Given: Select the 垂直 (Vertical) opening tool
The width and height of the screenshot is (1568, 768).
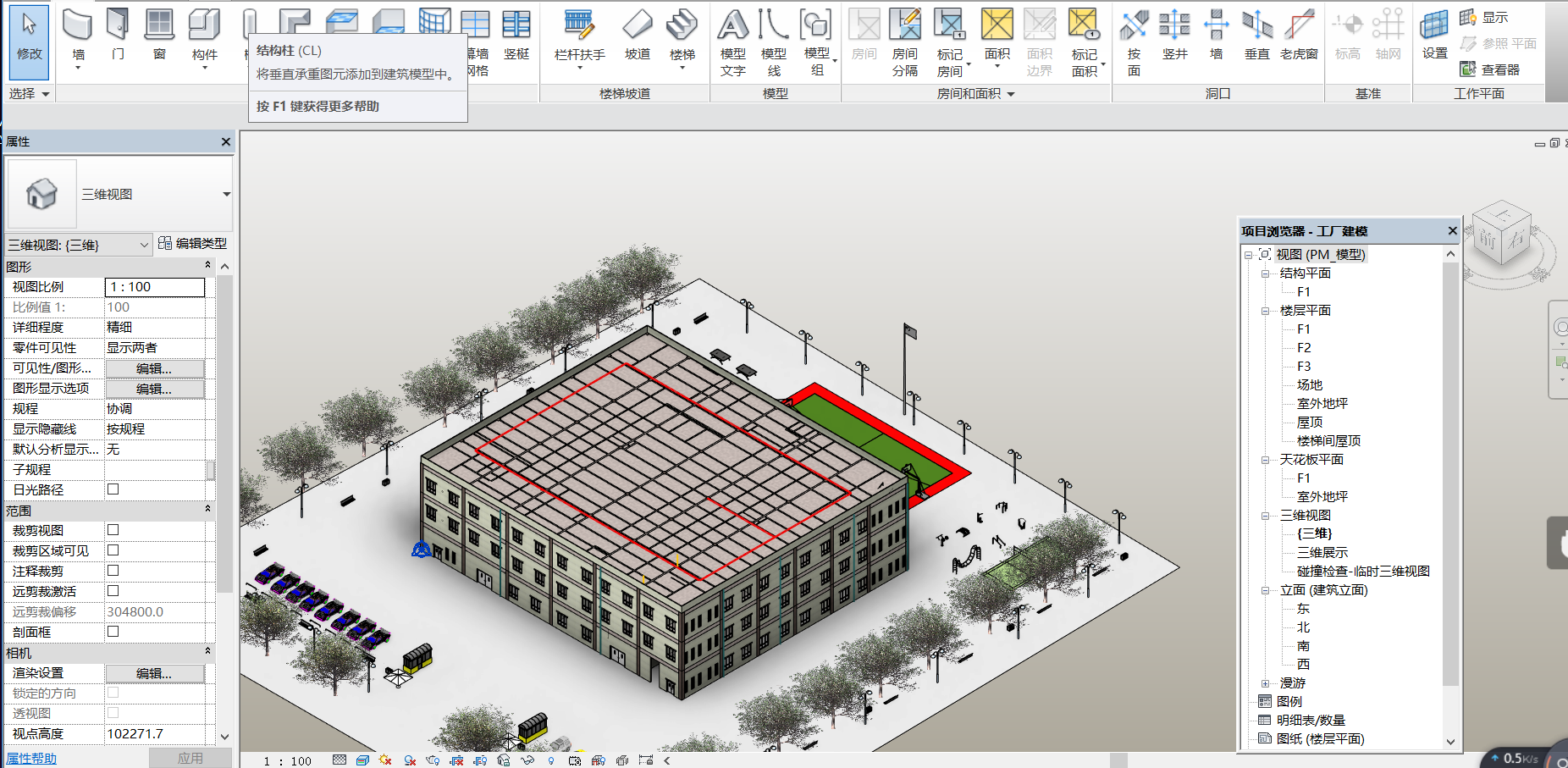Looking at the screenshot, I should coord(1257,36).
